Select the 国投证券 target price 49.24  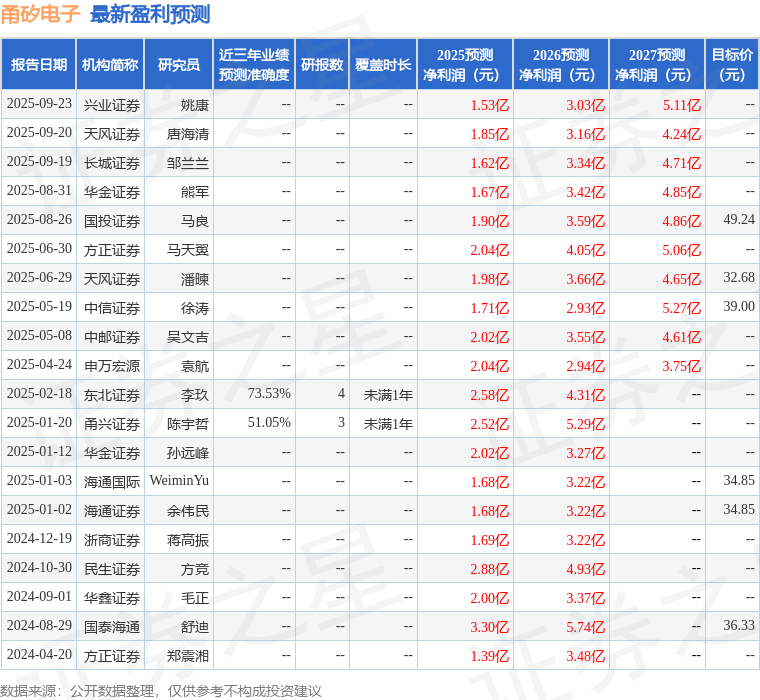739,220
